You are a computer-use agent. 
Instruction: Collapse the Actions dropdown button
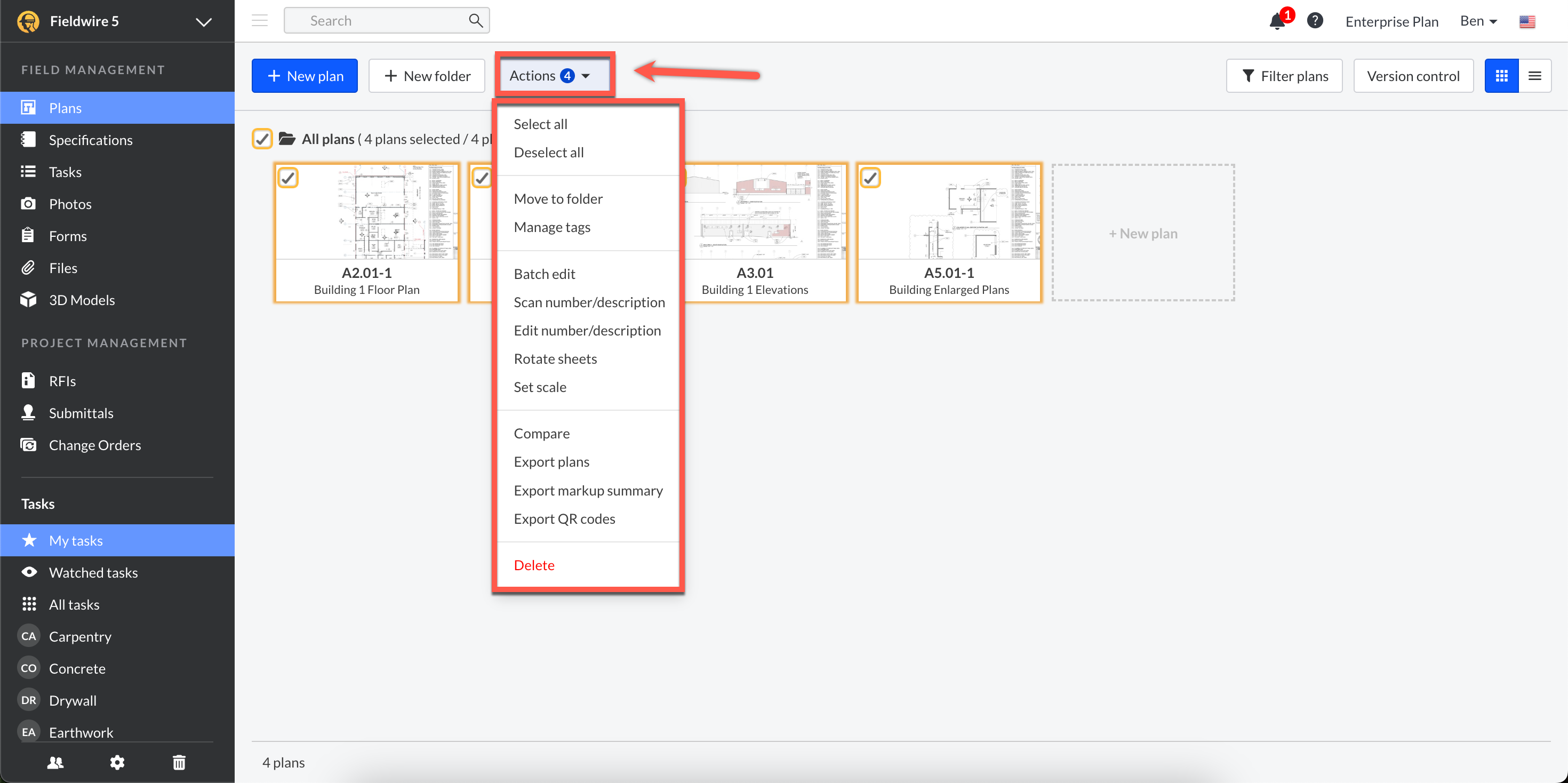(550, 76)
